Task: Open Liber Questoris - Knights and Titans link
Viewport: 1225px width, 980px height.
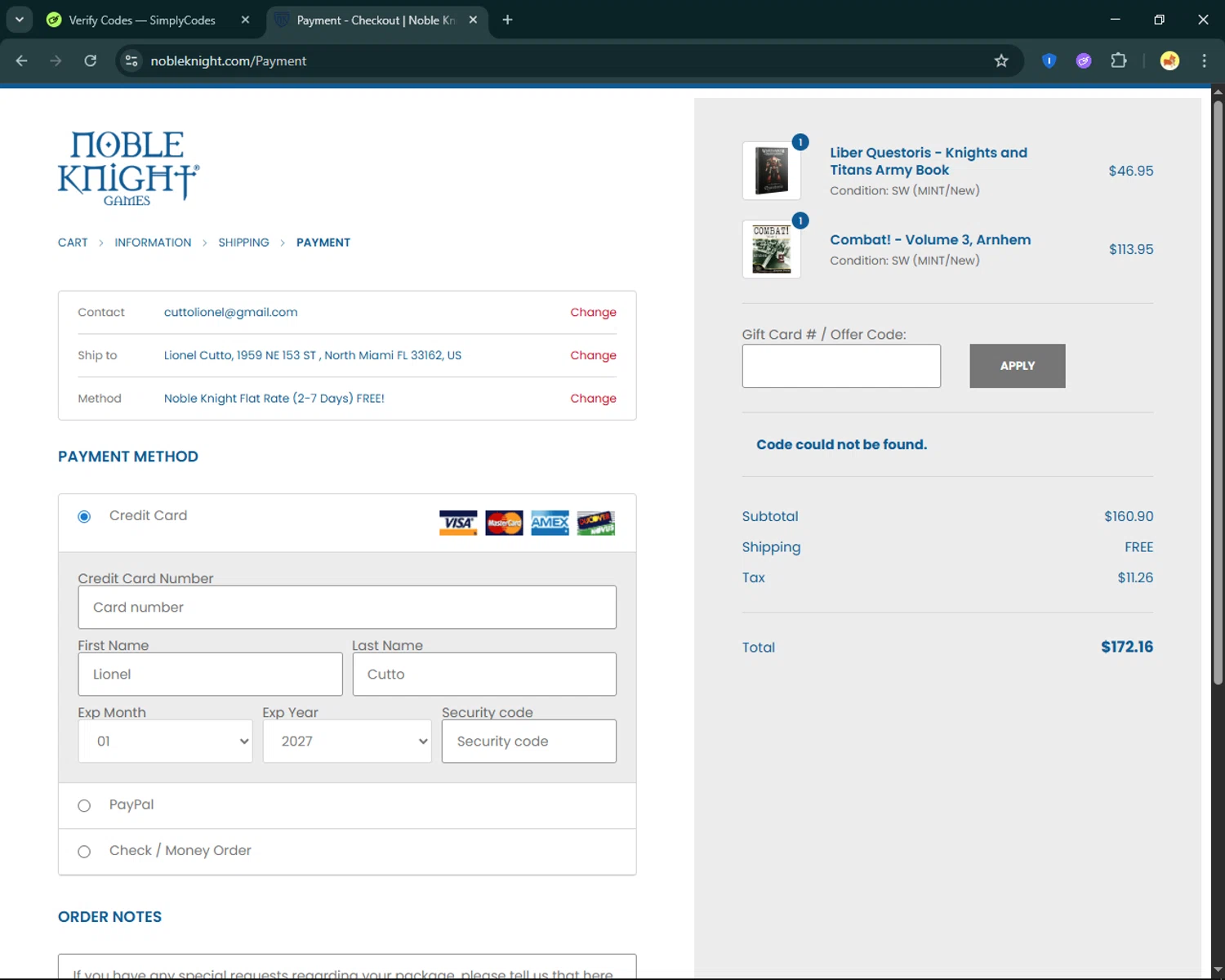Action: tap(929, 161)
